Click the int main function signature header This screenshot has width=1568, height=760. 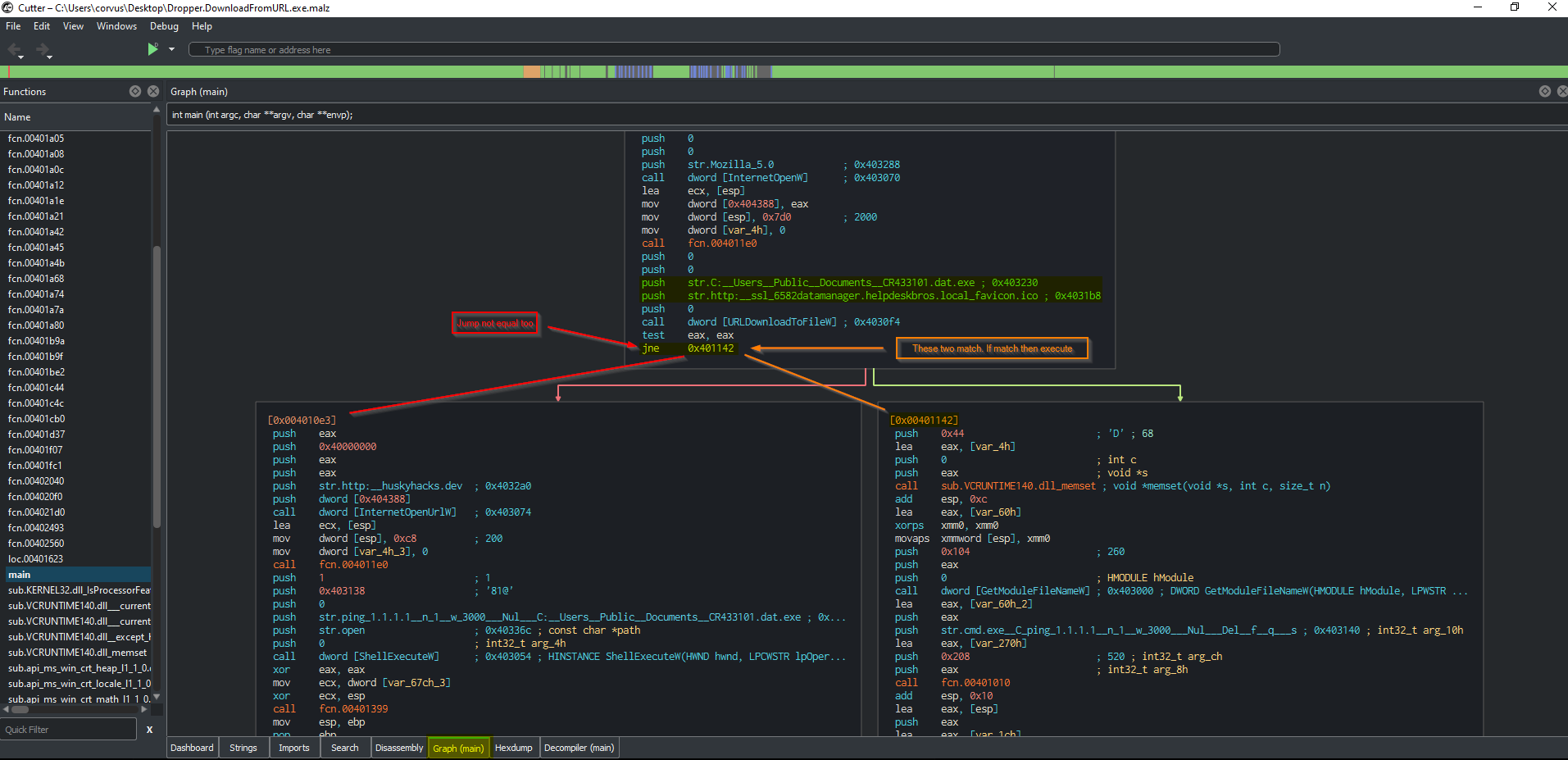click(262, 115)
